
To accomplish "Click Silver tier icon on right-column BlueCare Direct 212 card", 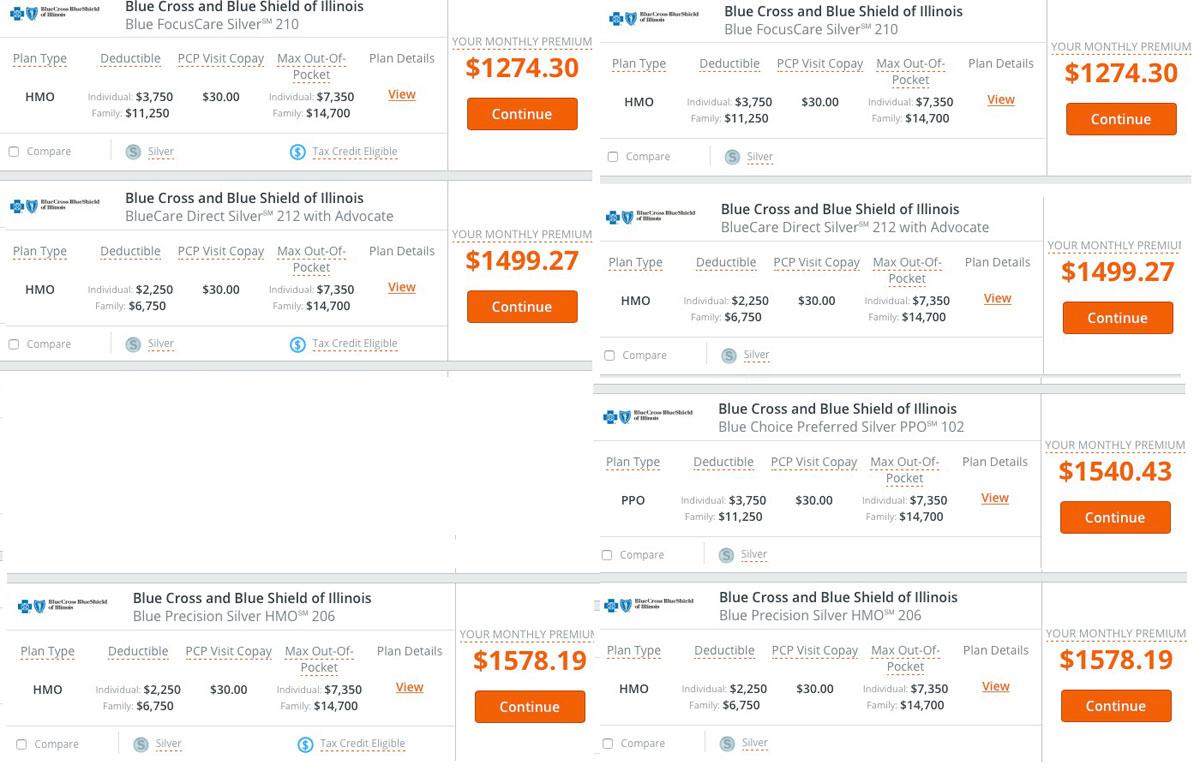I will [729, 355].
